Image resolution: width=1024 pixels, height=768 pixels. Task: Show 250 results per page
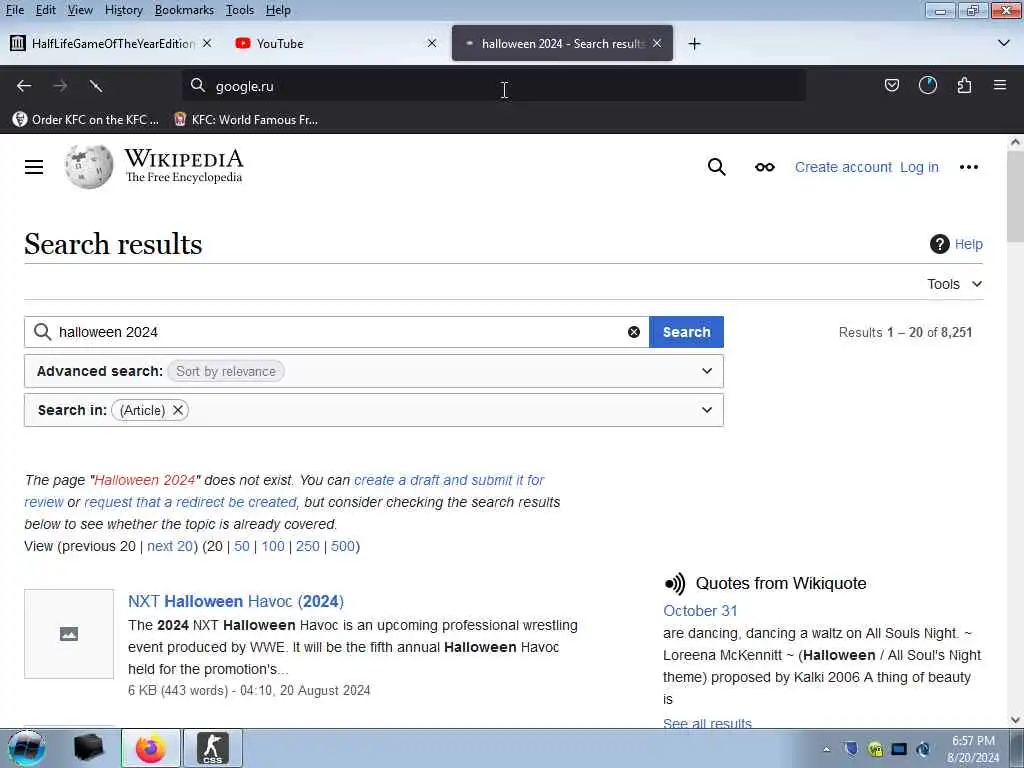pos(308,546)
